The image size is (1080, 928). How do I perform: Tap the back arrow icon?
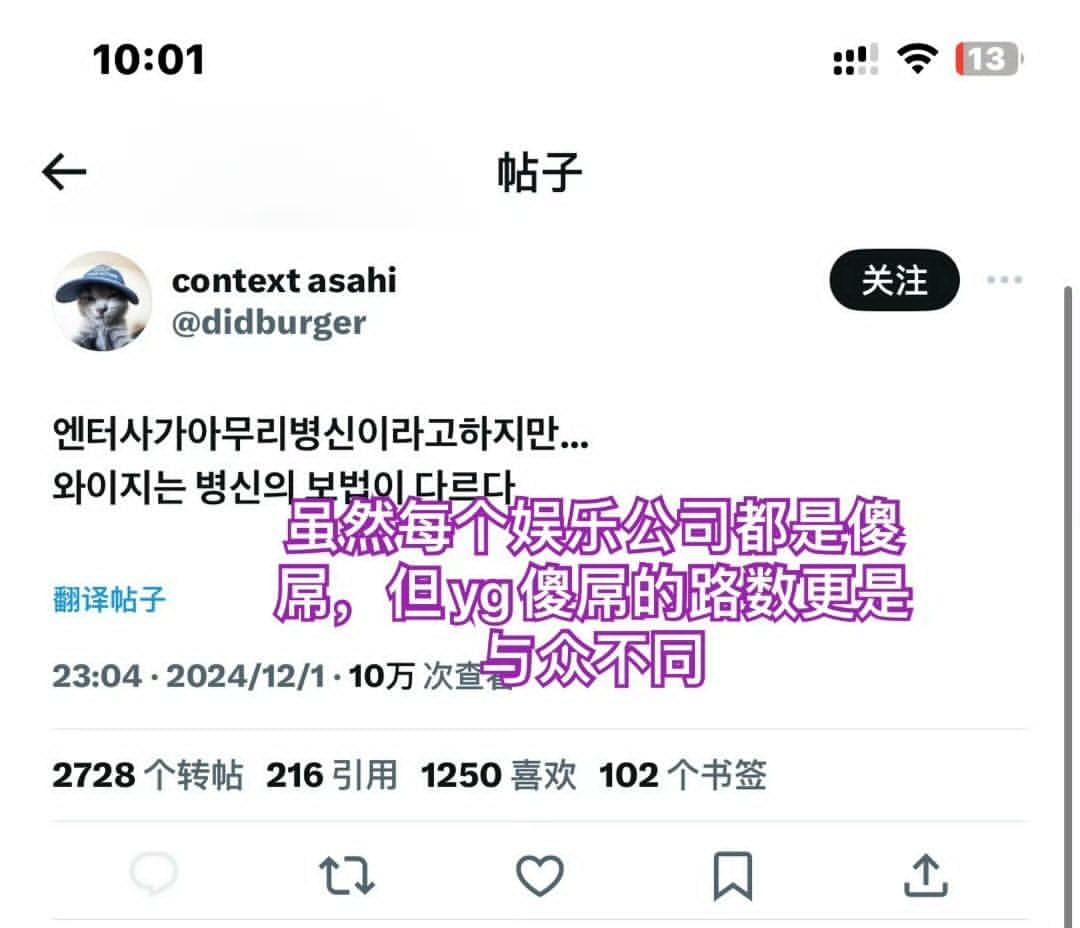point(64,172)
